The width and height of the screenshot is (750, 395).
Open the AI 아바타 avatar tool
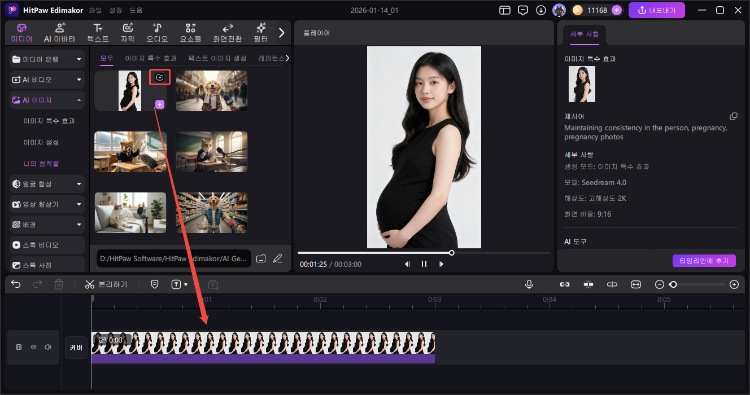click(60, 33)
